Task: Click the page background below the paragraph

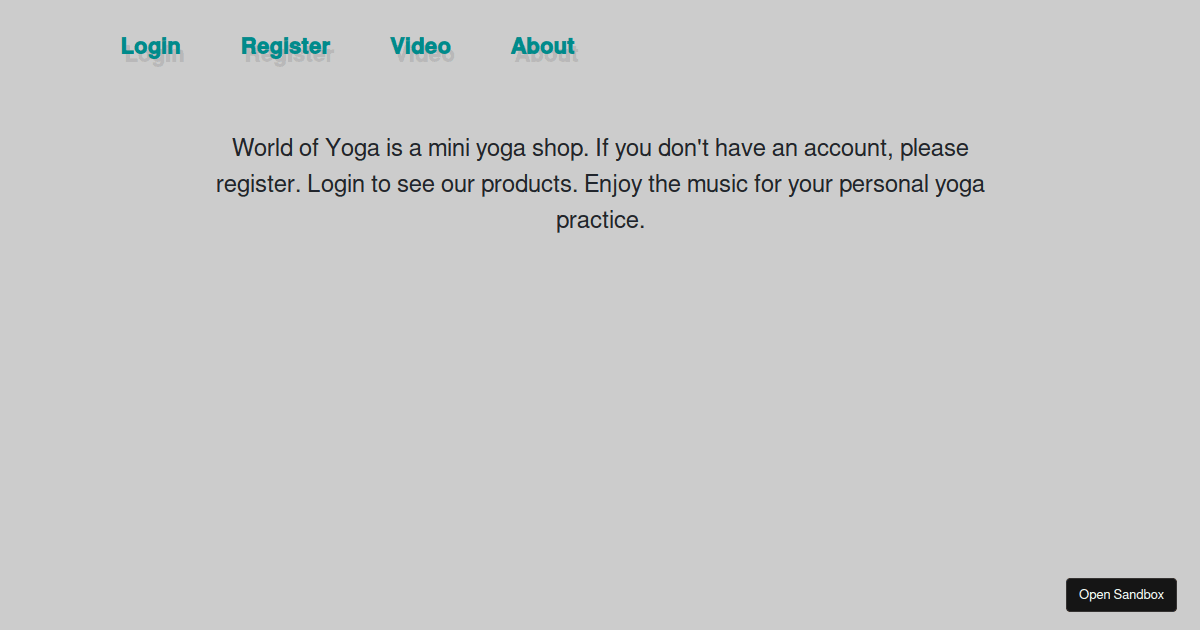Action: [600, 400]
